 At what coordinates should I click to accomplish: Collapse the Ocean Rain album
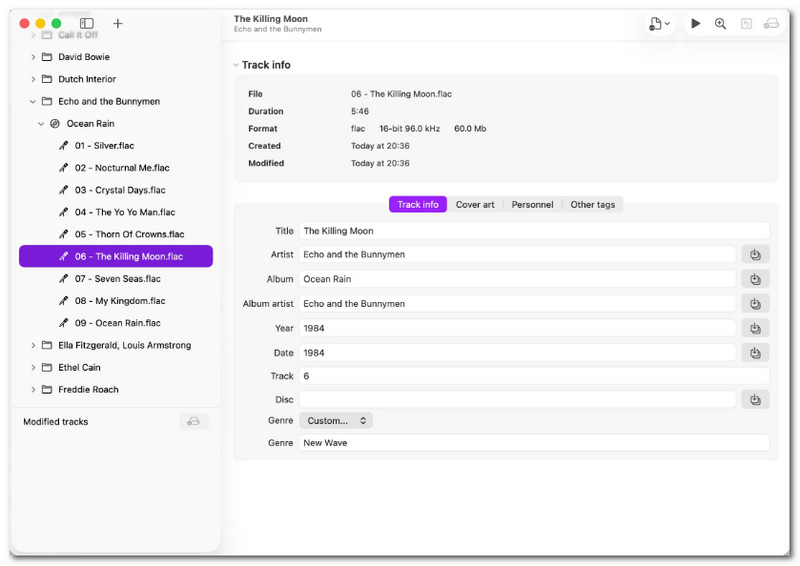tap(41, 124)
